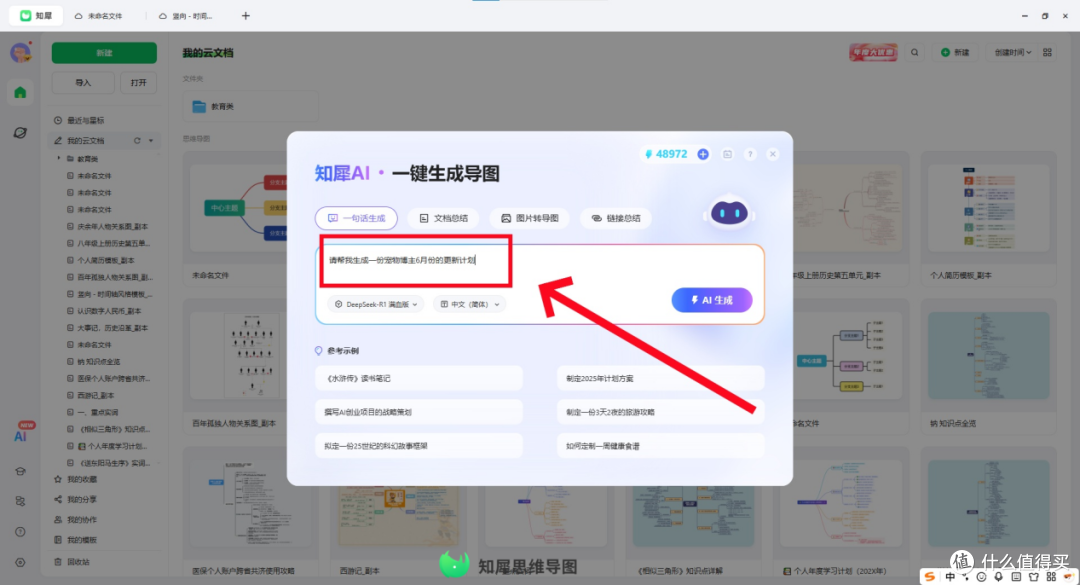Open the planet discover icon in the sidebar
This screenshot has width=1080, height=585.
pos(20,132)
